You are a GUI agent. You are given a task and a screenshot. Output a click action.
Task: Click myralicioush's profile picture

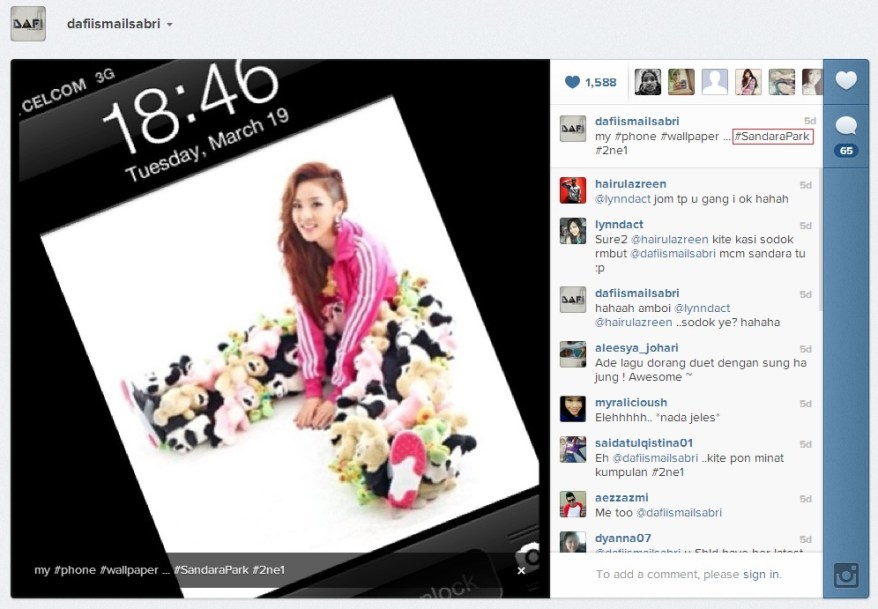(x=572, y=408)
